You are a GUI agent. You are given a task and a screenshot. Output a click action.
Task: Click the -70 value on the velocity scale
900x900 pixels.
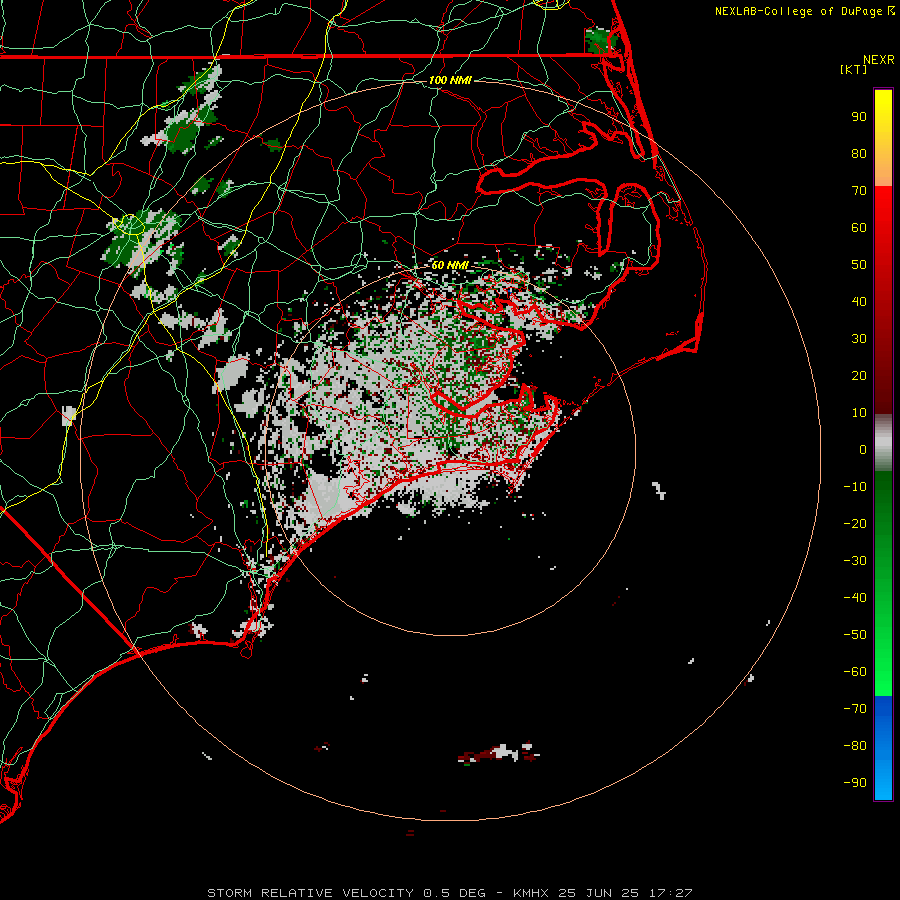pos(855,709)
